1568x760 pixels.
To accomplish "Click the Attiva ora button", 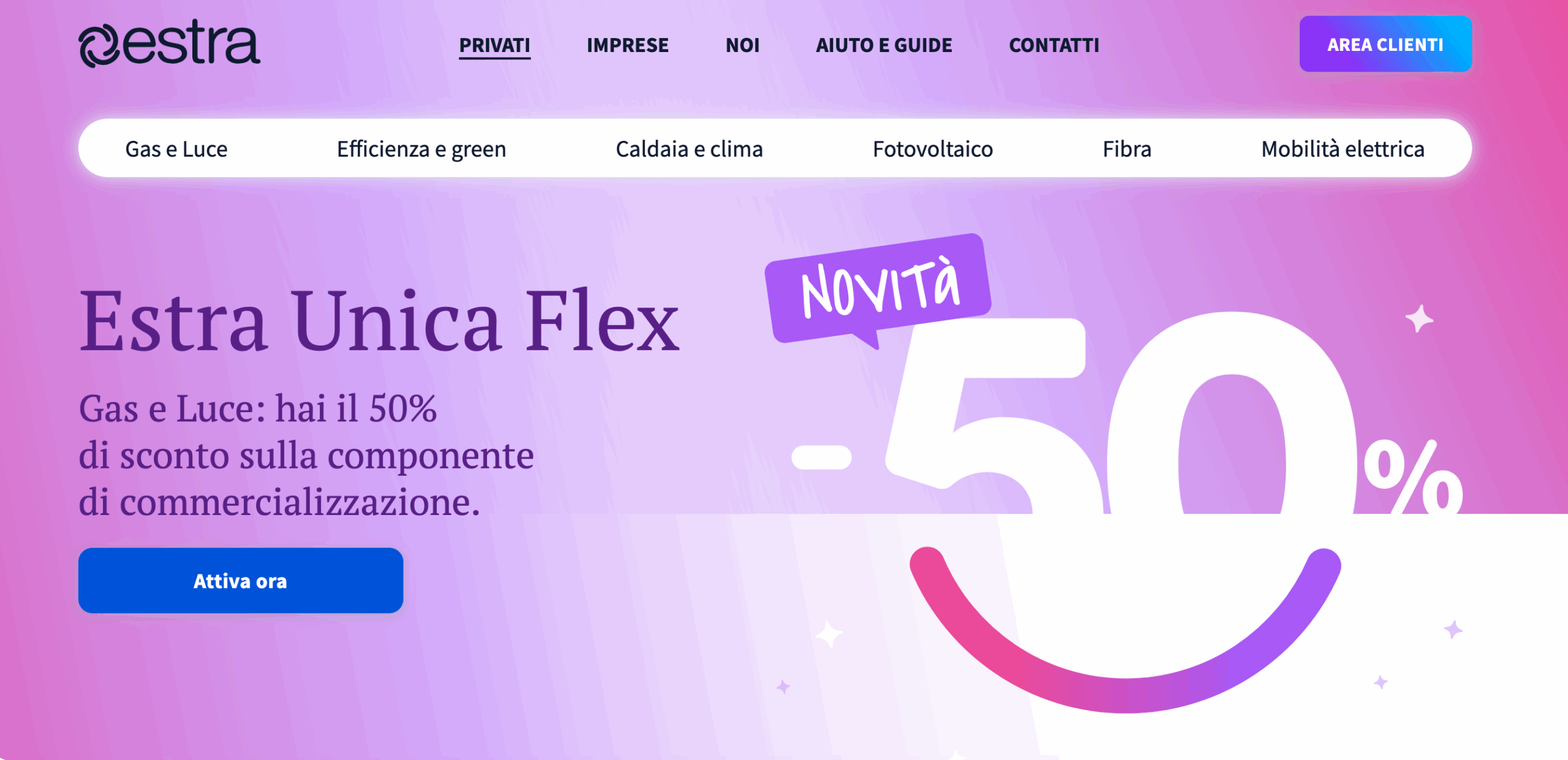I will tap(241, 581).
